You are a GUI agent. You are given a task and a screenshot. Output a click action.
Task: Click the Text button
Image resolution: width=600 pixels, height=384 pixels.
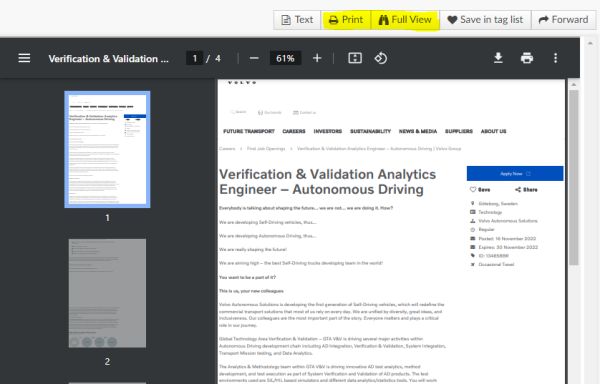point(297,20)
